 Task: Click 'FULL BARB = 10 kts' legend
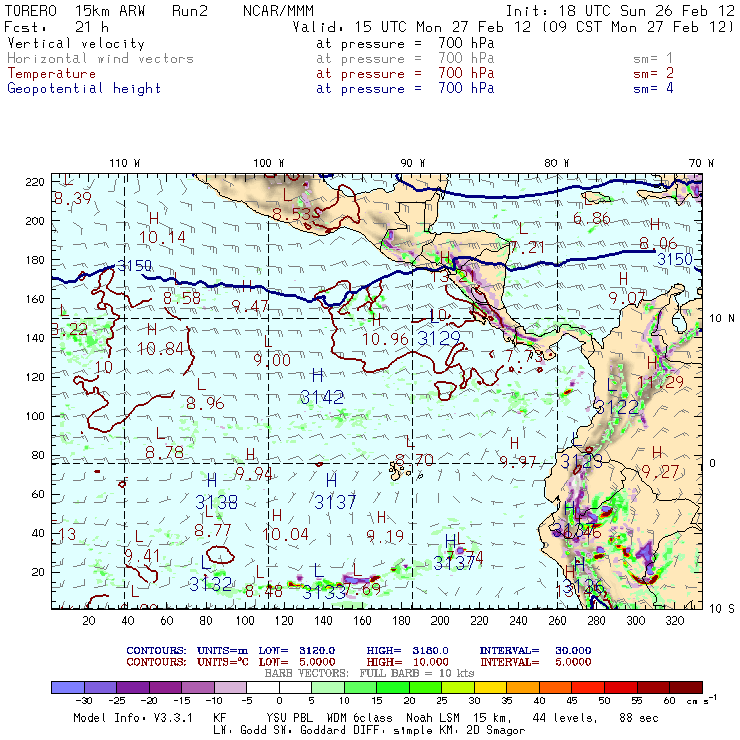pos(417,673)
